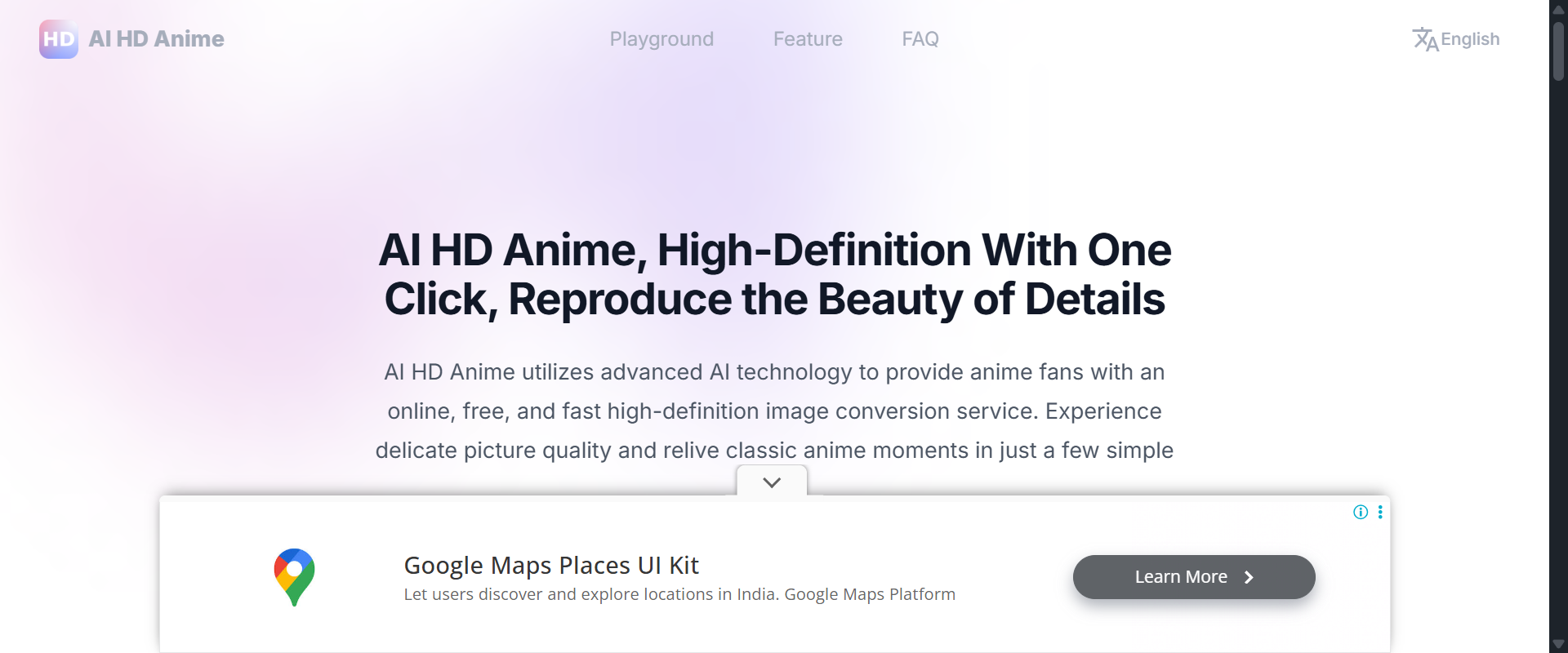Viewport: 1568px width, 653px height.
Task: Click the ad info icon
Action: point(1361,512)
